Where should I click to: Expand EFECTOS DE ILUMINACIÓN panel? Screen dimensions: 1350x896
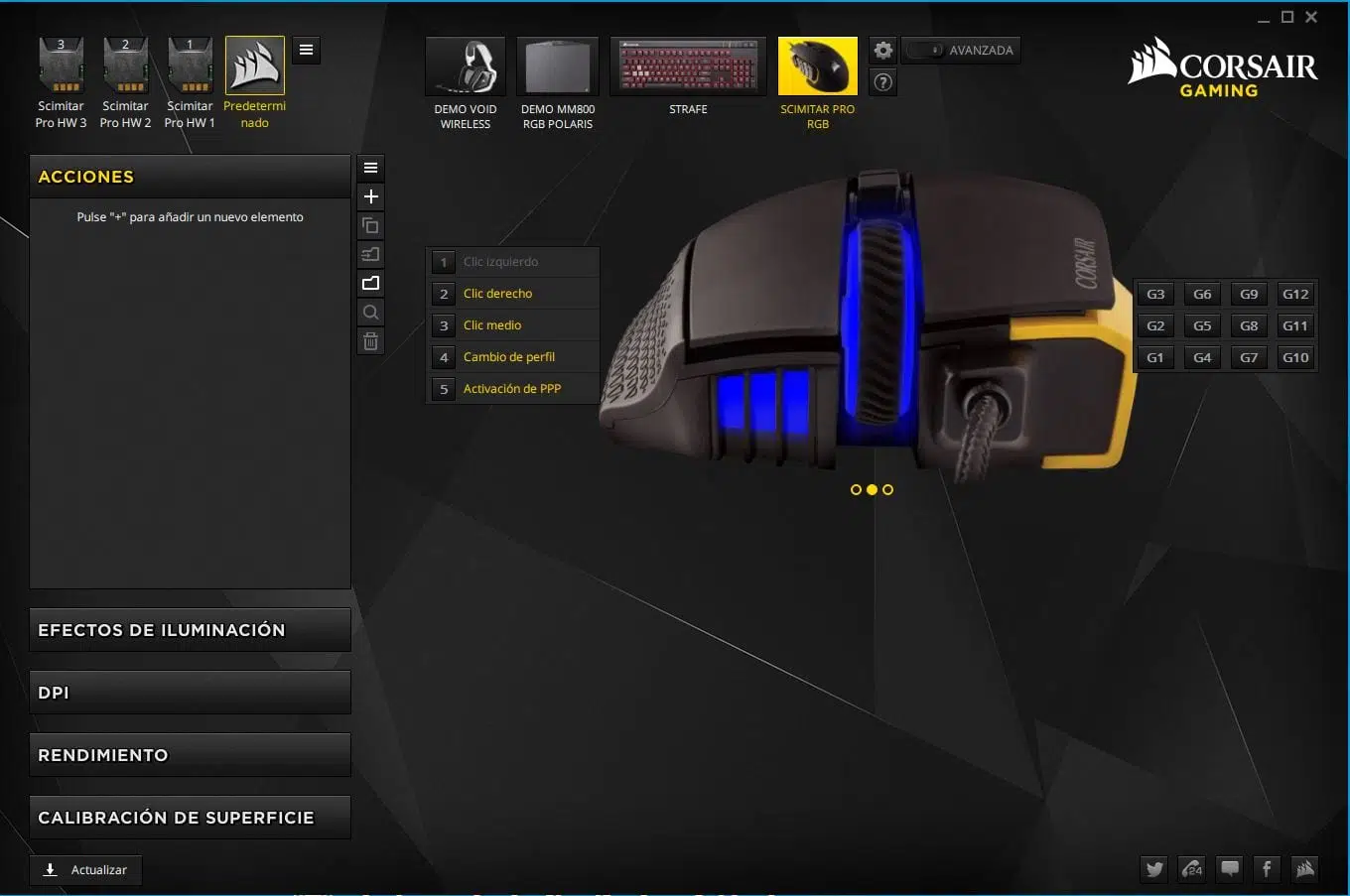tap(190, 630)
